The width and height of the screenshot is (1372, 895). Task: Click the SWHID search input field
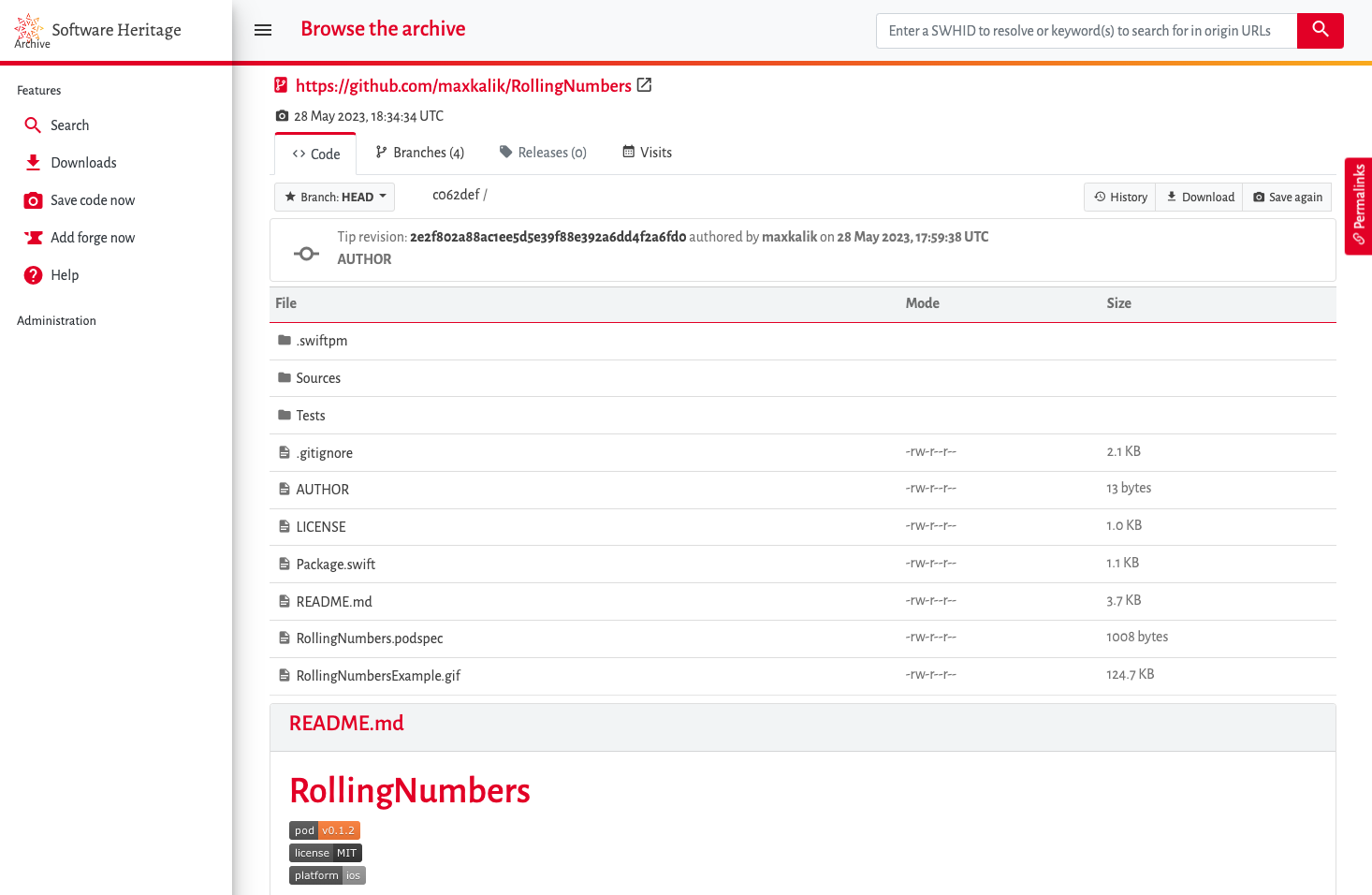(1086, 31)
